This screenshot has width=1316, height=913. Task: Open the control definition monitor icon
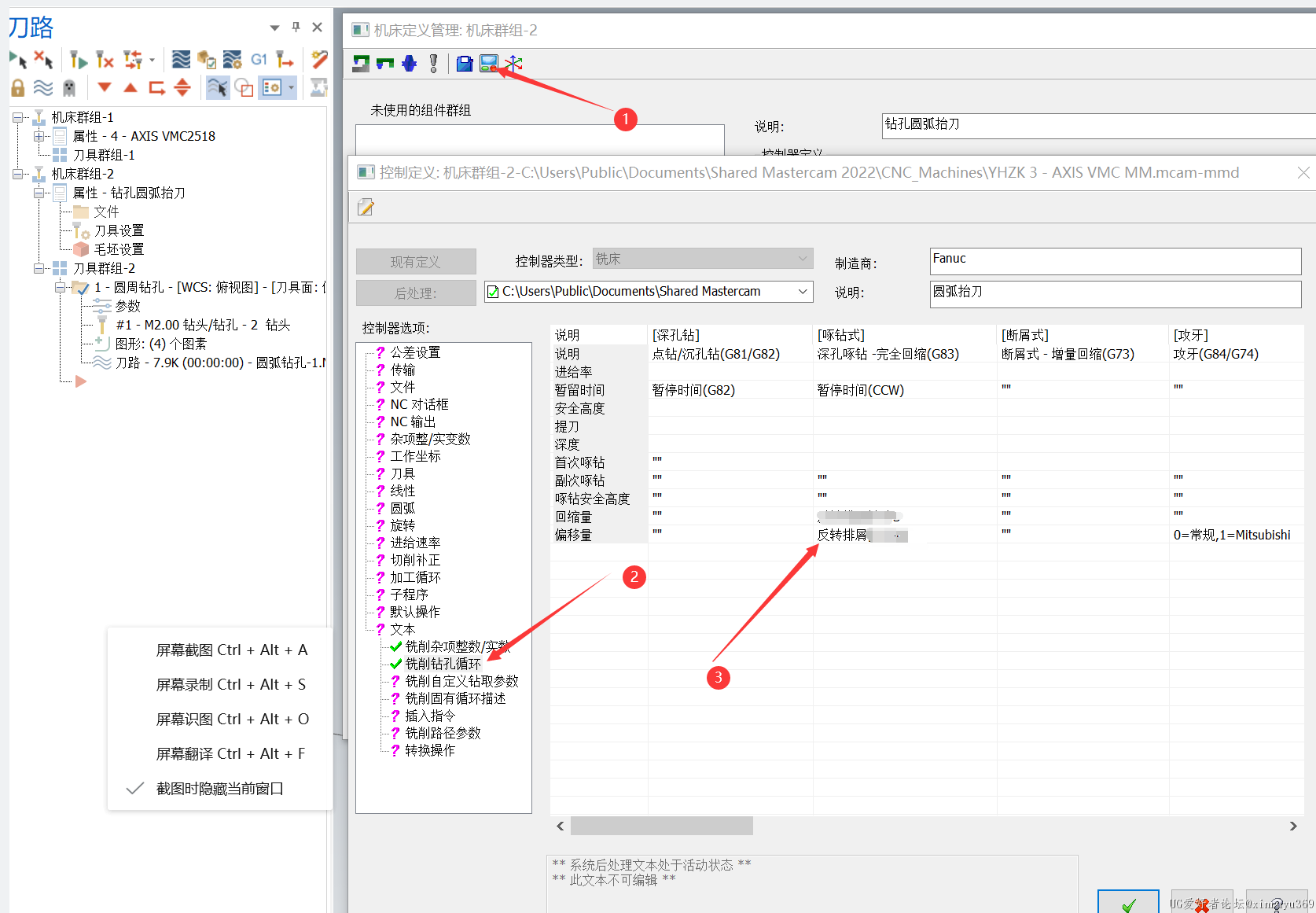point(488,64)
